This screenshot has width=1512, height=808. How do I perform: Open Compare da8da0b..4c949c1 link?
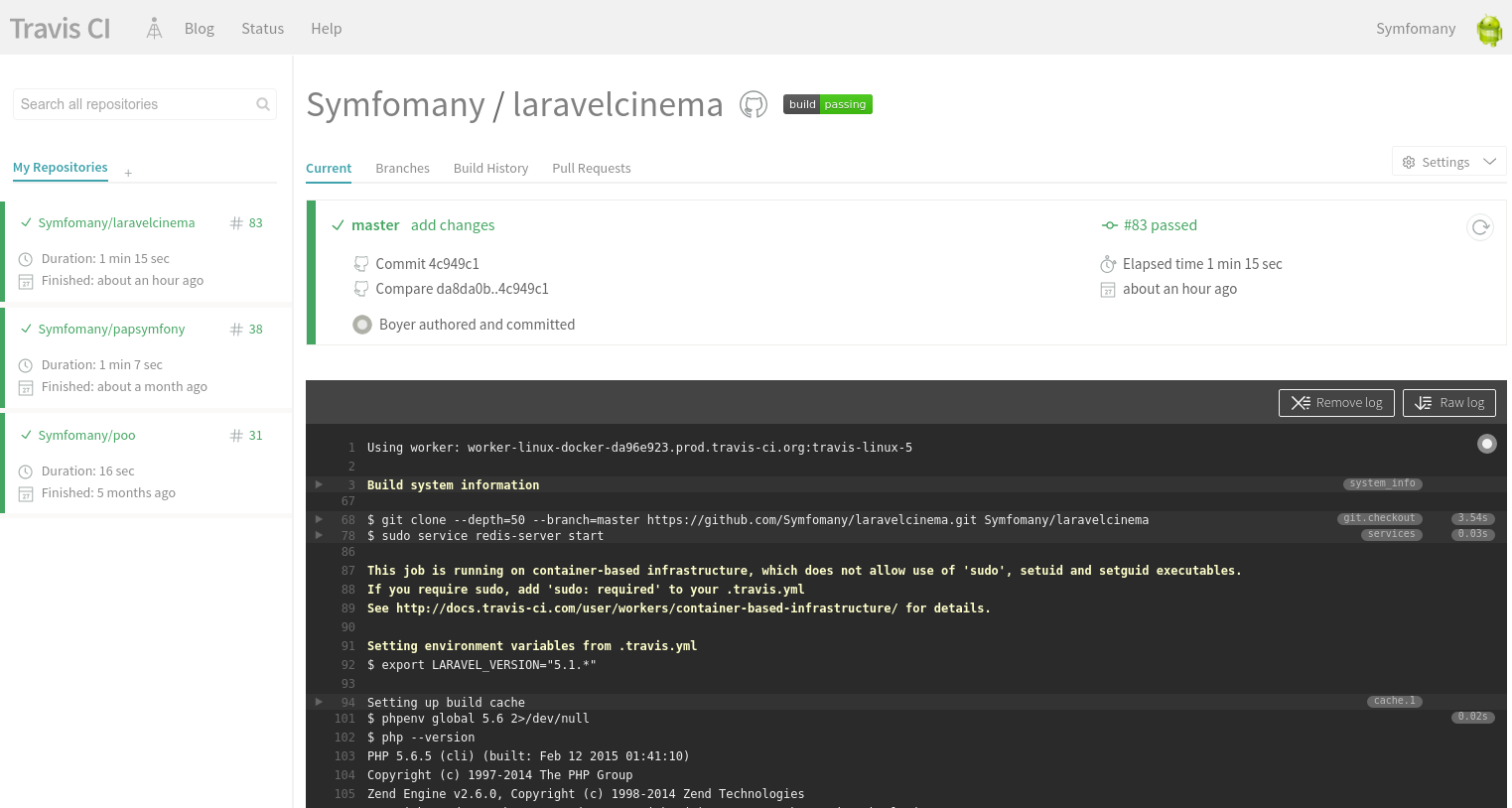point(462,289)
